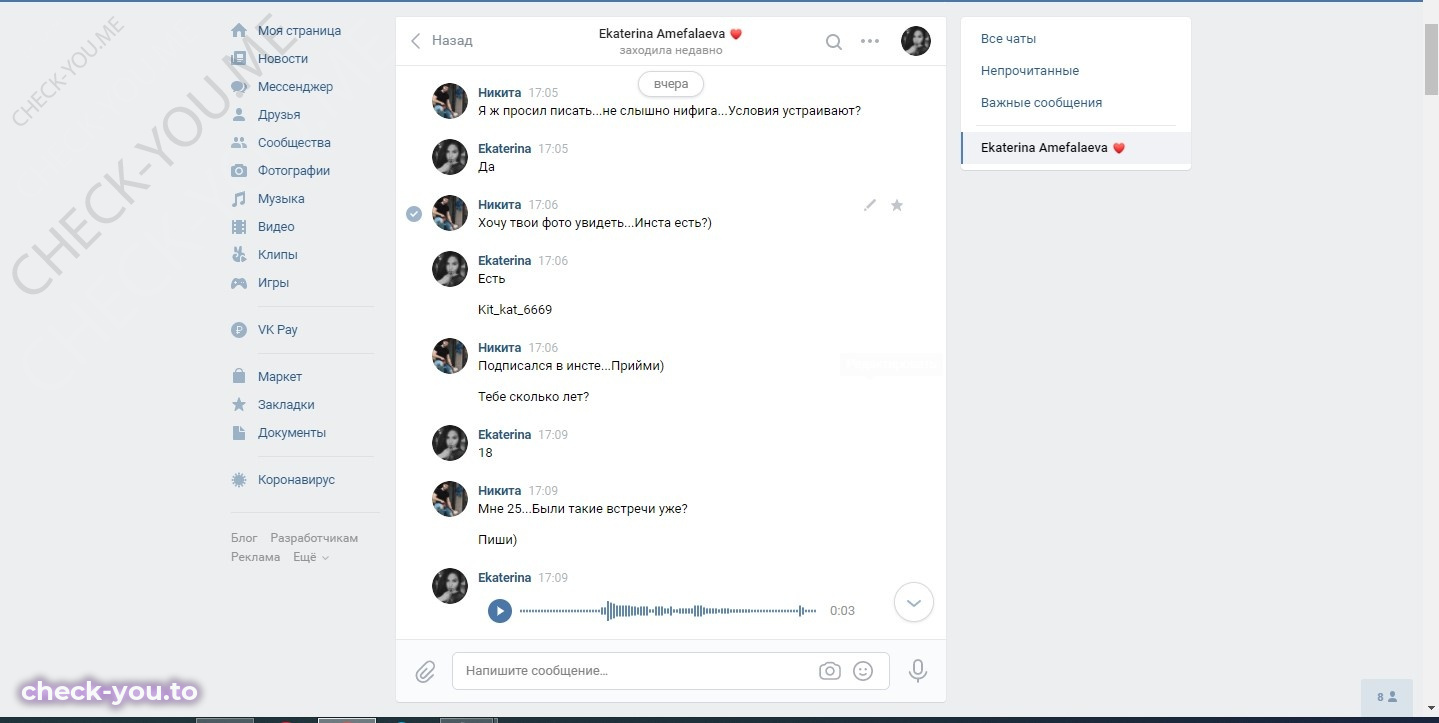Open Разработчикам footer link
Viewport: 1439px width, 723px height.
314,538
